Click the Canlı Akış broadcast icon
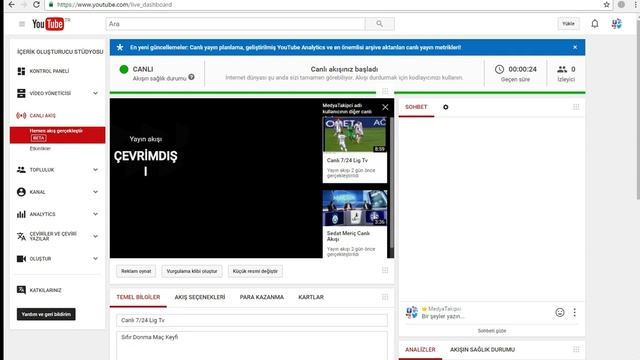Image resolution: width=640 pixels, height=360 pixels. click(21, 116)
